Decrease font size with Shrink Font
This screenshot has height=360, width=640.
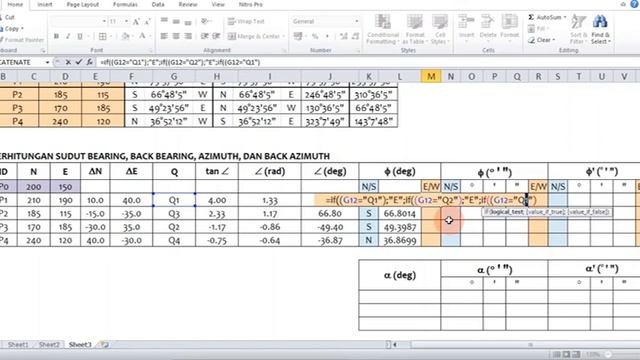tap(147, 21)
